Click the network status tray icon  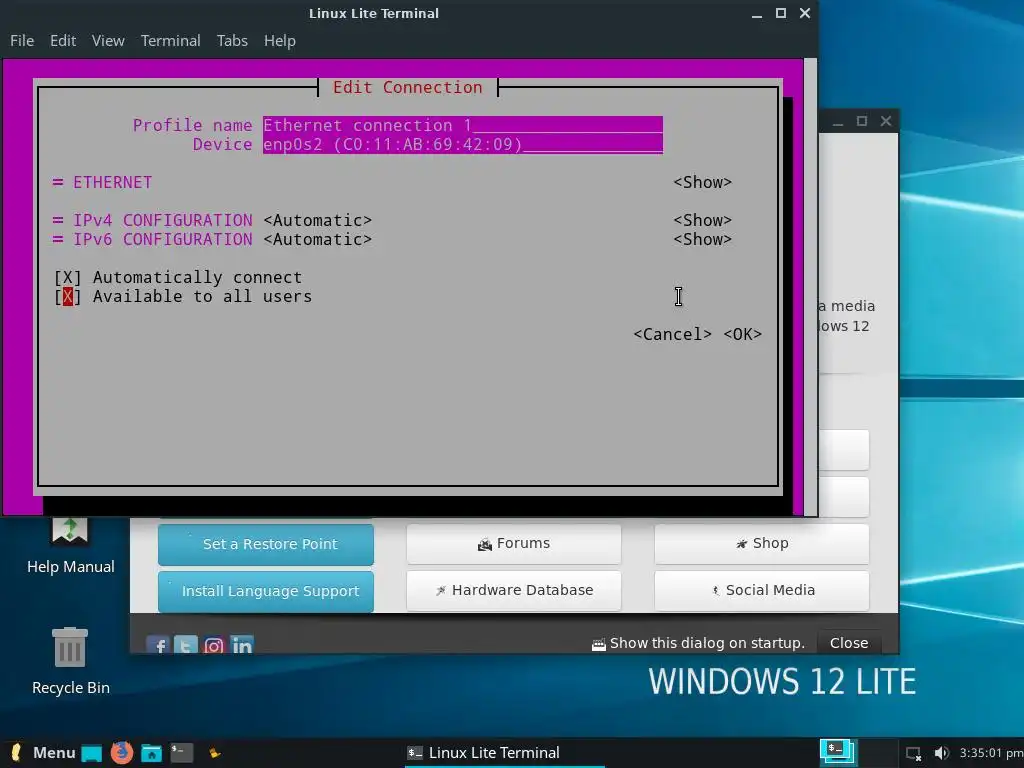point(914,754)
